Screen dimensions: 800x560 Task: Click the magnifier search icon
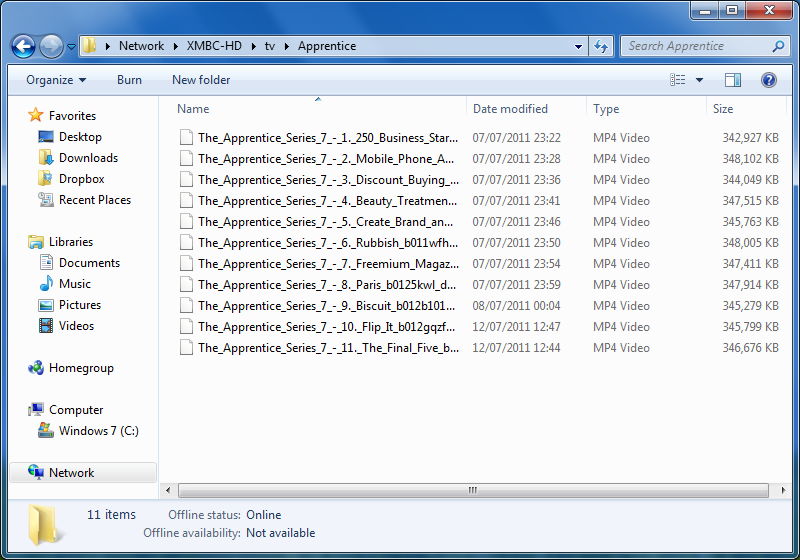click(778, 46)
